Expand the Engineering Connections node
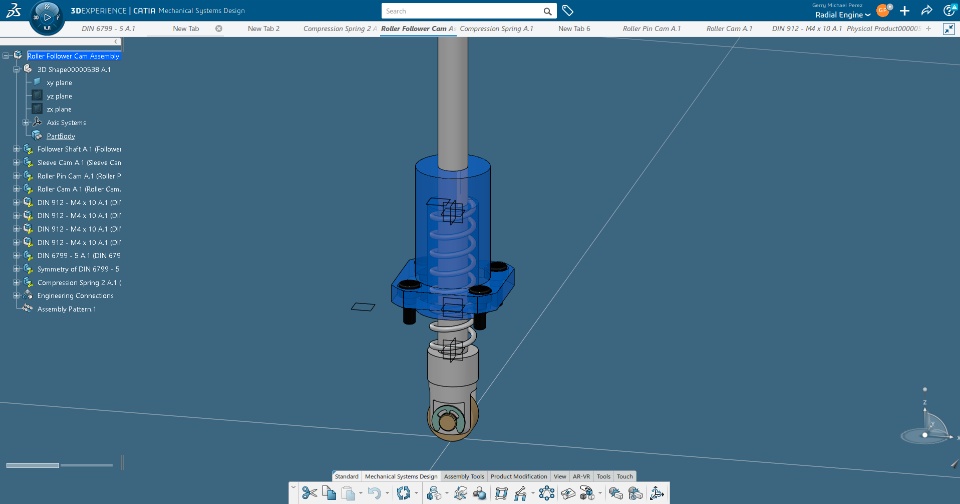 click(17, 295)
